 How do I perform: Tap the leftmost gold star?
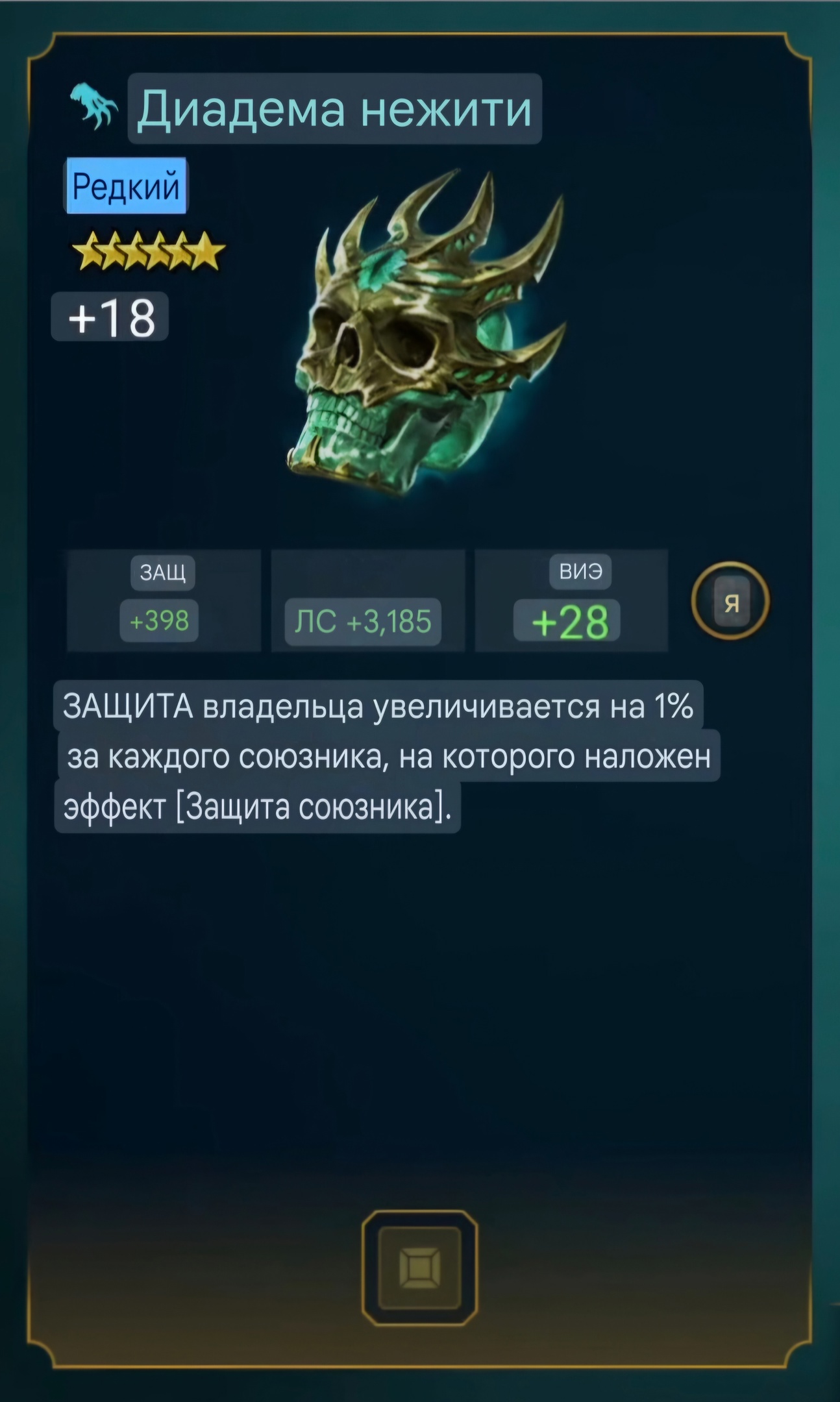92,251
